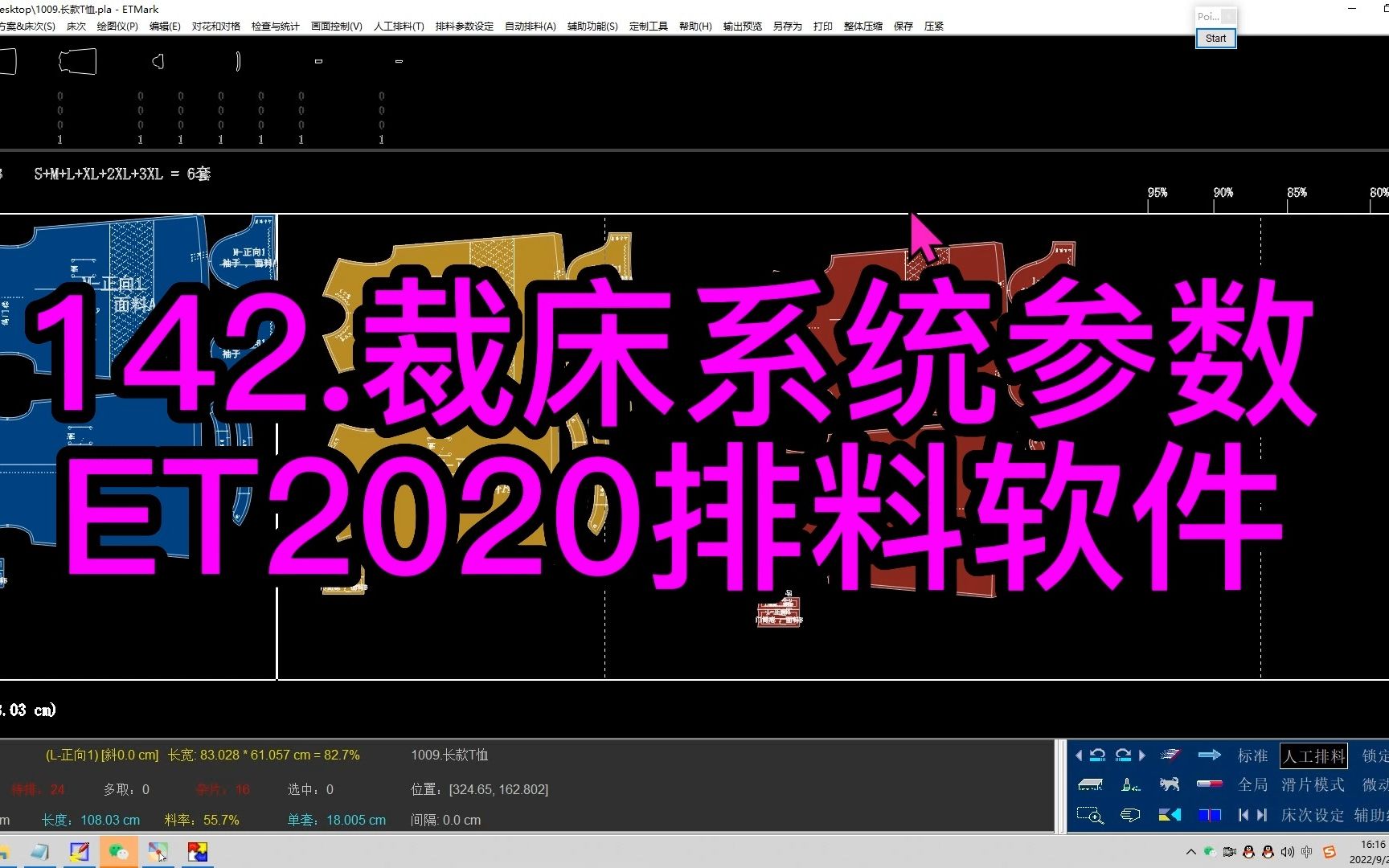Click 打印 in the menu bar

tap(823, 27)
